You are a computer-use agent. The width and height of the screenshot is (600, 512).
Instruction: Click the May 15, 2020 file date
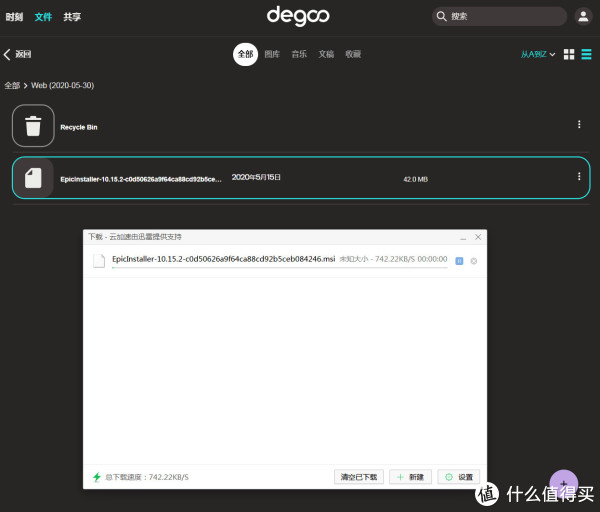click(x=256, y=177)
